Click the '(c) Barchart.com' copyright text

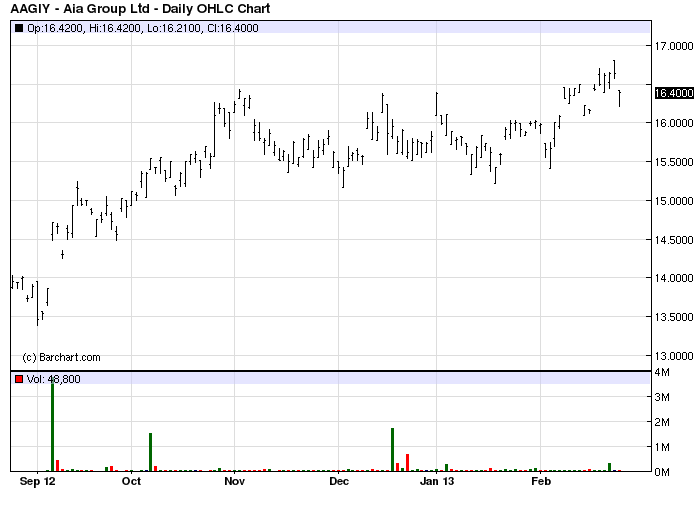click(61, 357)
